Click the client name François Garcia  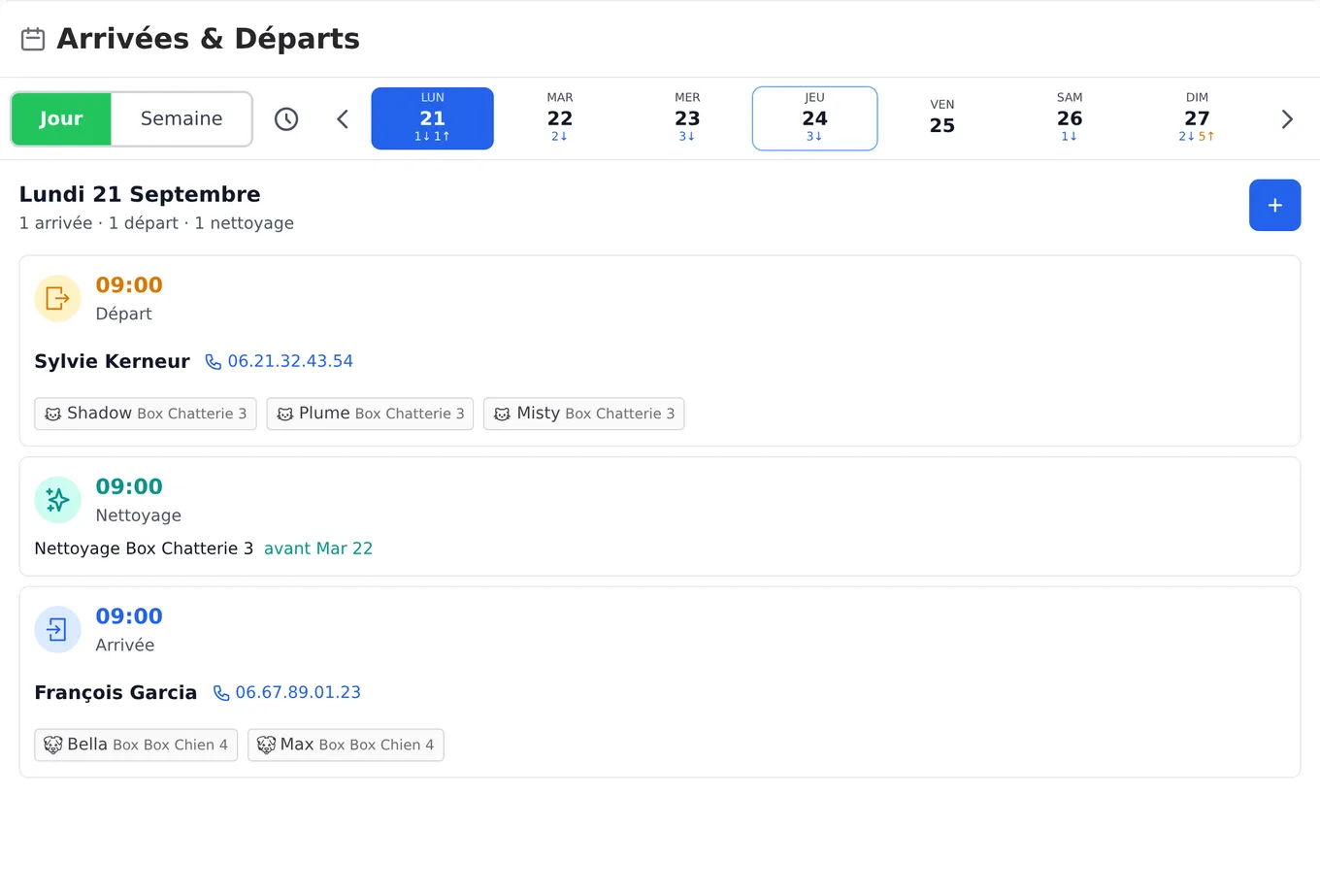(115, 692)
